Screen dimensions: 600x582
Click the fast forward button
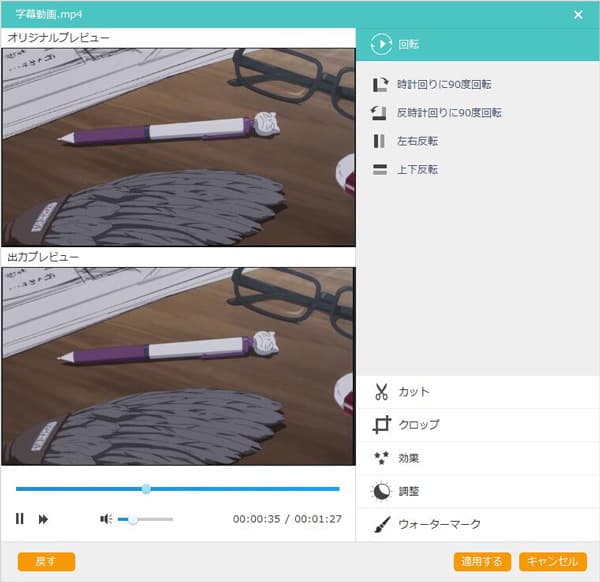click(x=44, y=519)
